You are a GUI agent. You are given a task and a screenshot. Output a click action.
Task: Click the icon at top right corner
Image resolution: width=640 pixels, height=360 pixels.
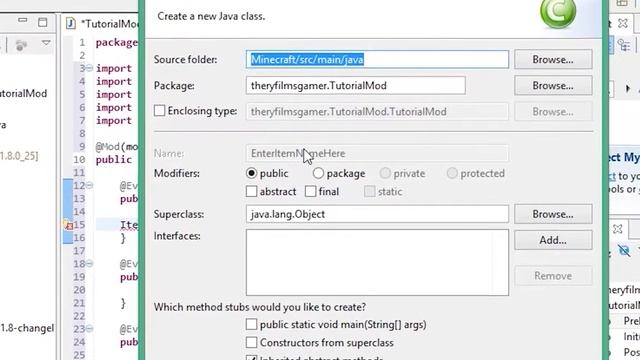point(622,3)
